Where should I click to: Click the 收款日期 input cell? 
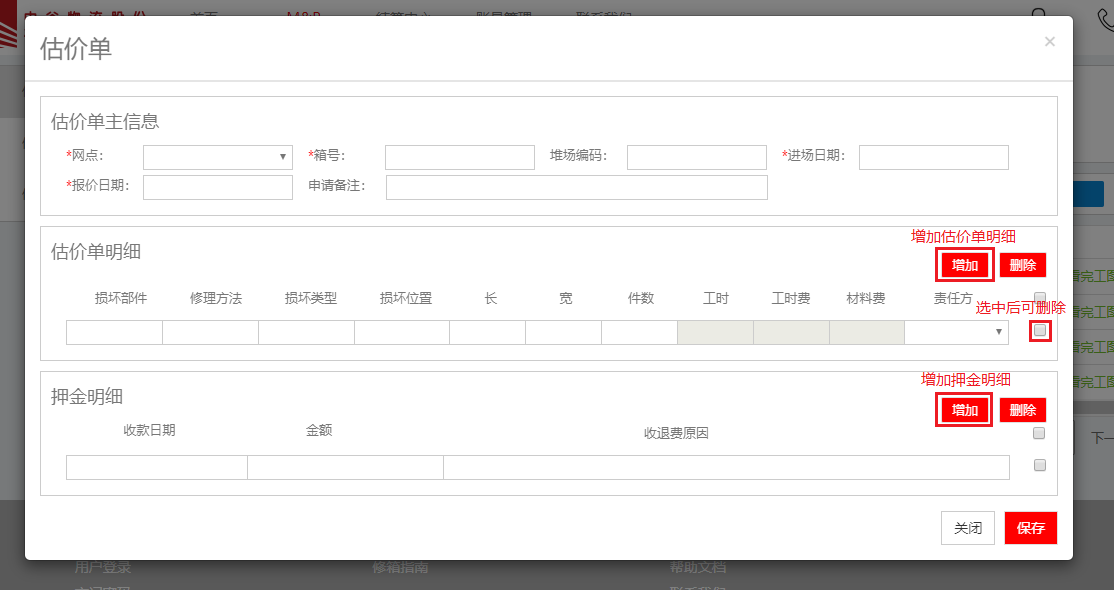coord(156,467)
